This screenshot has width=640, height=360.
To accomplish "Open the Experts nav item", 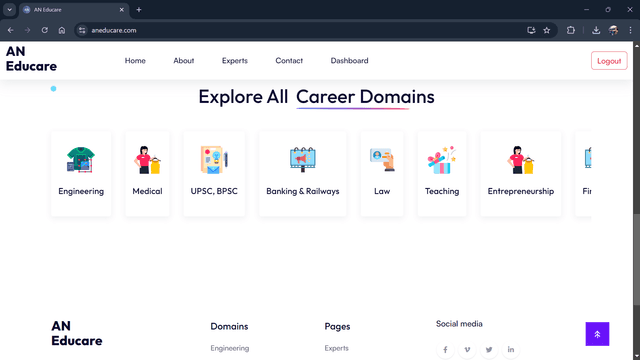I will [235, 60].
